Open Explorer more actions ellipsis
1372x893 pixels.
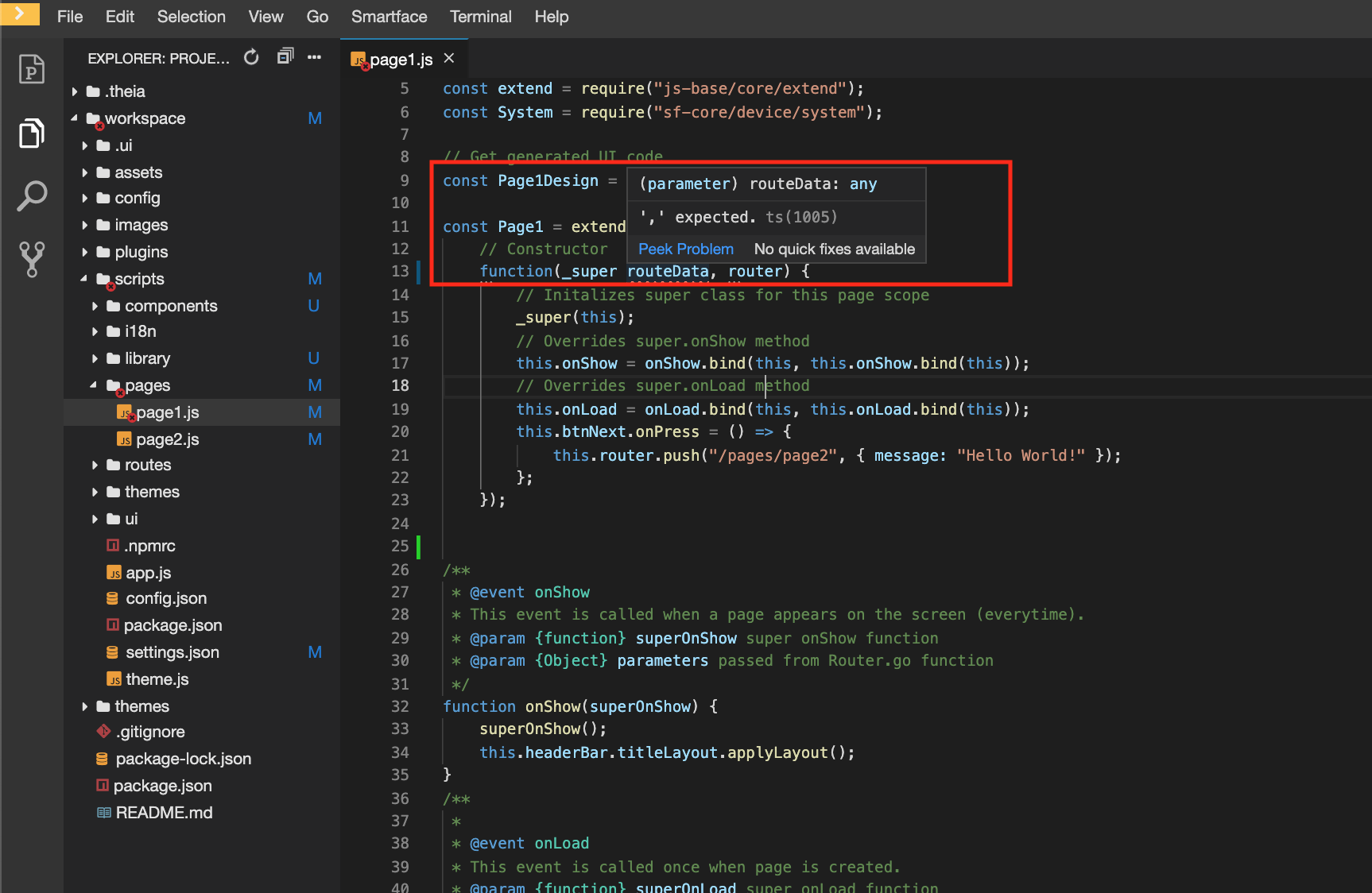(x=315, y=57)
